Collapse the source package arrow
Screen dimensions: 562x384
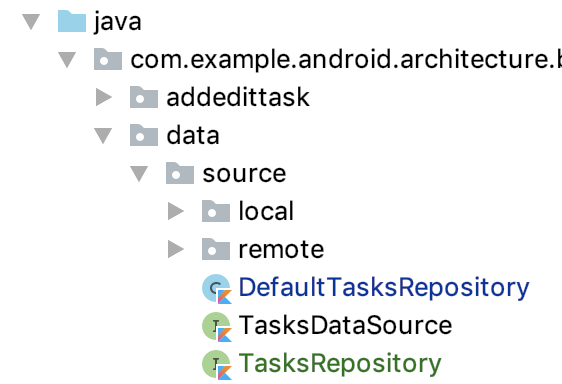click(139, 174)
